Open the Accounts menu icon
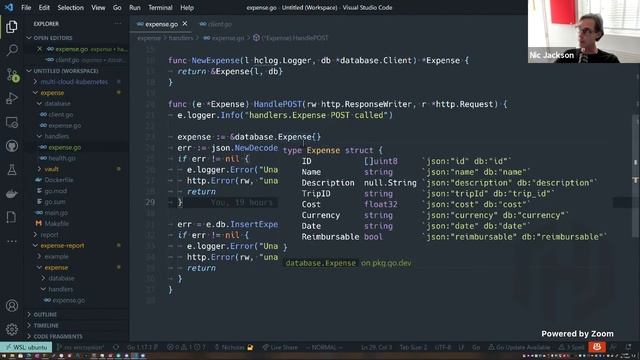This screenshot has width=640, height=360. coord(12,306)
